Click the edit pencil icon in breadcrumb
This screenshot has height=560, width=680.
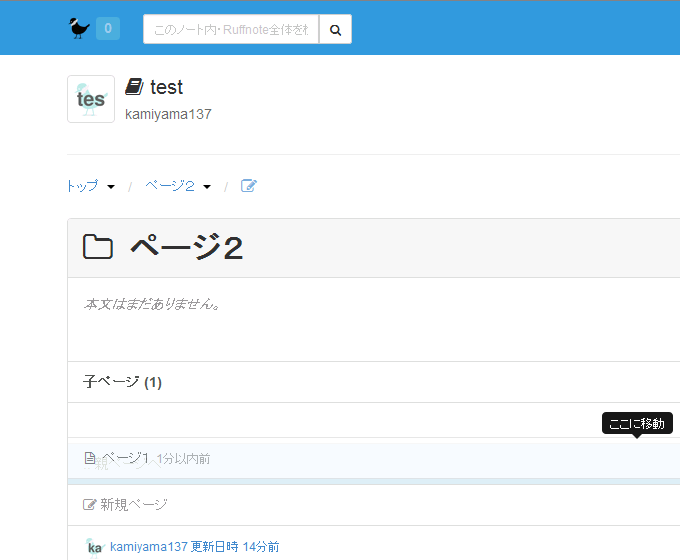pos(249,186)
